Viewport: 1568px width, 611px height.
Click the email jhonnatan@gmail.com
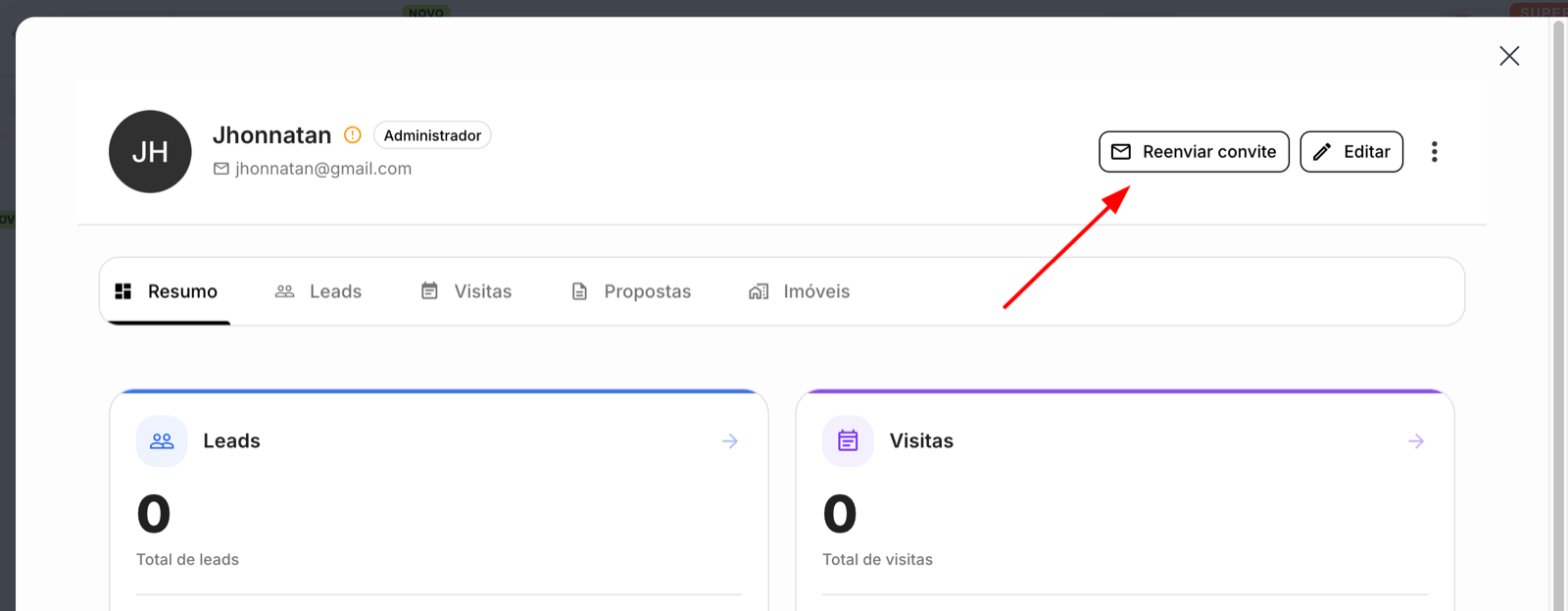323,169
